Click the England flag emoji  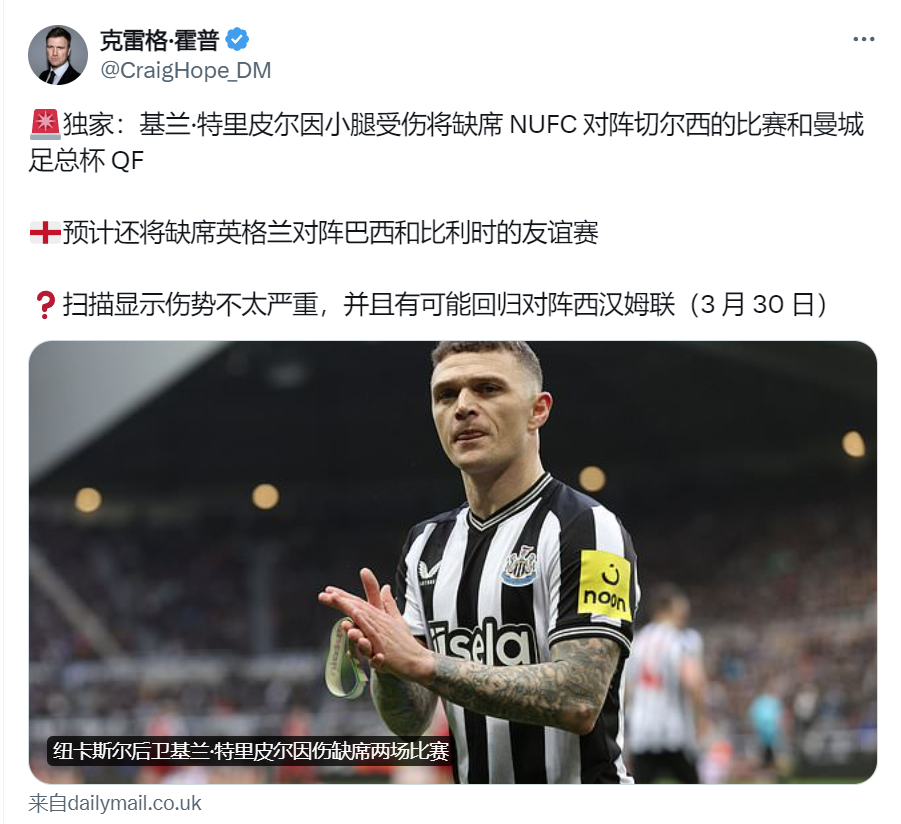(x=45, y=233)
